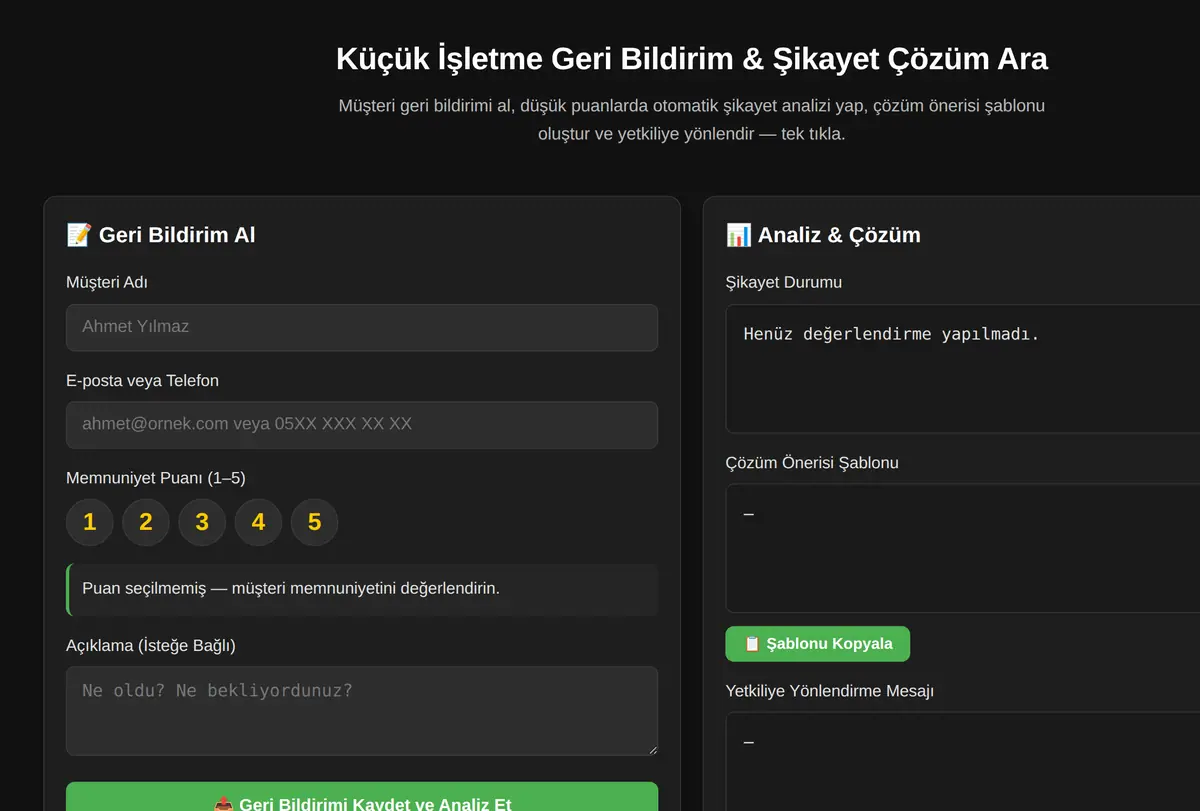Click the Şikayet Durumu output box
This screenshot has width=1200, height=811.
963,369
